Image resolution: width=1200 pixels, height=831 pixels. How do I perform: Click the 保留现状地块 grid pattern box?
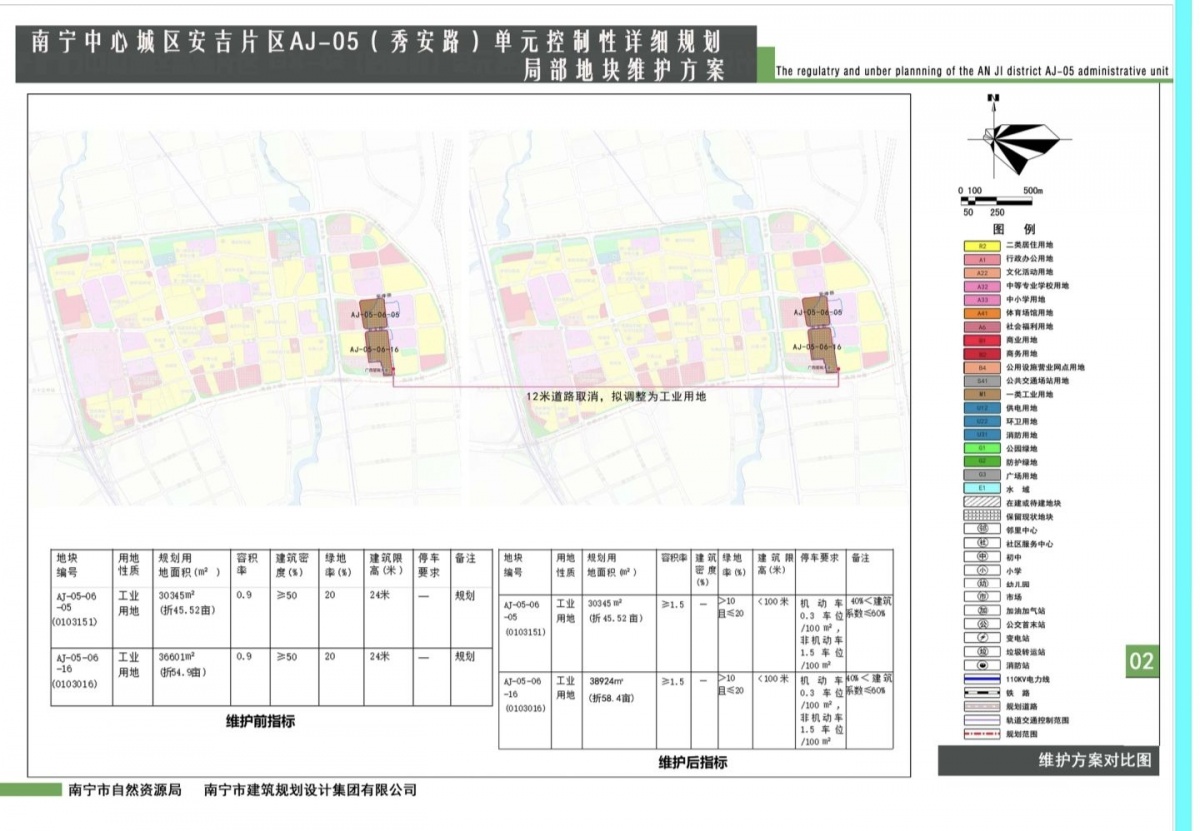[982, 516]
